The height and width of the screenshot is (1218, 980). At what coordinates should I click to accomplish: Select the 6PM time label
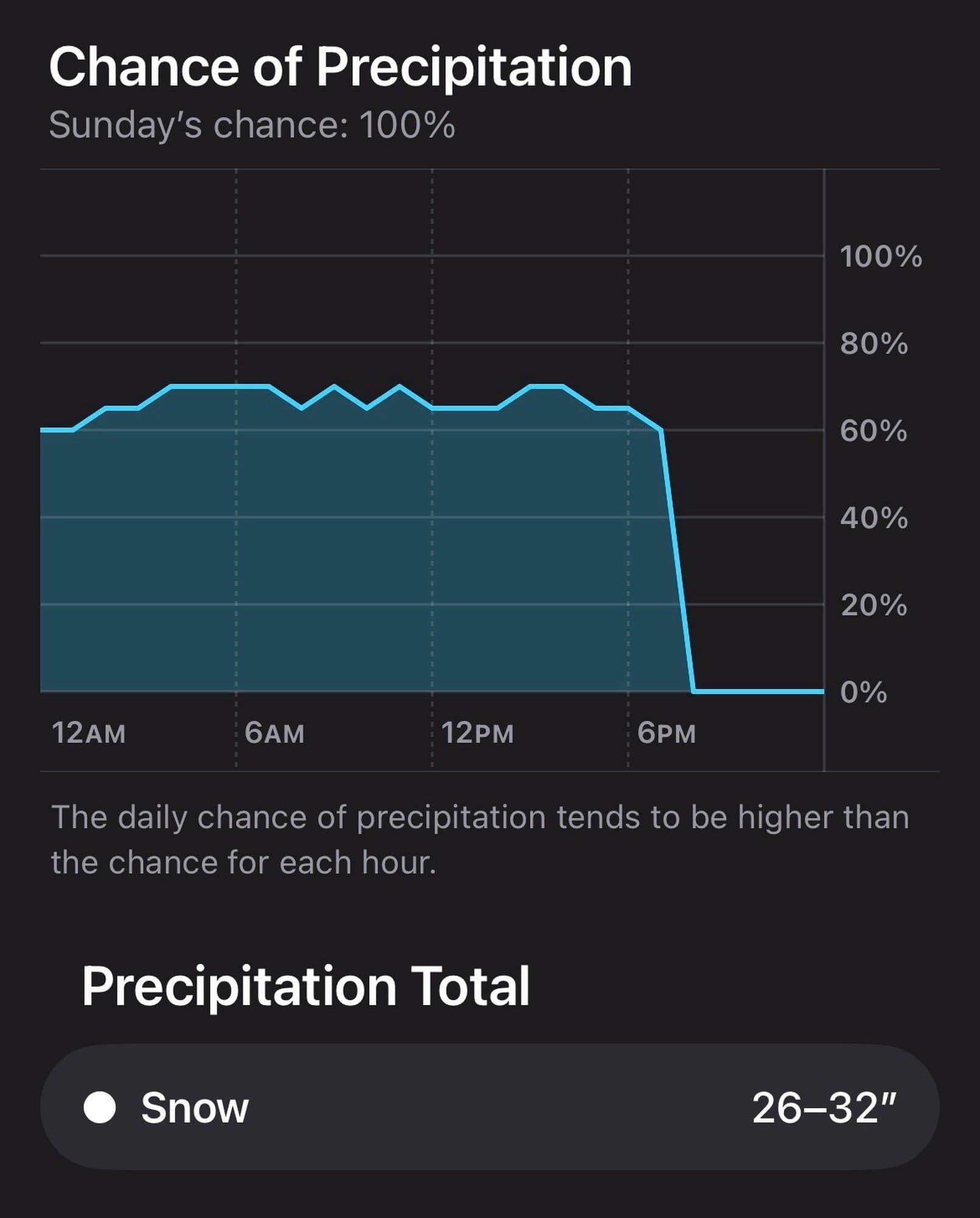click(667, 733)
